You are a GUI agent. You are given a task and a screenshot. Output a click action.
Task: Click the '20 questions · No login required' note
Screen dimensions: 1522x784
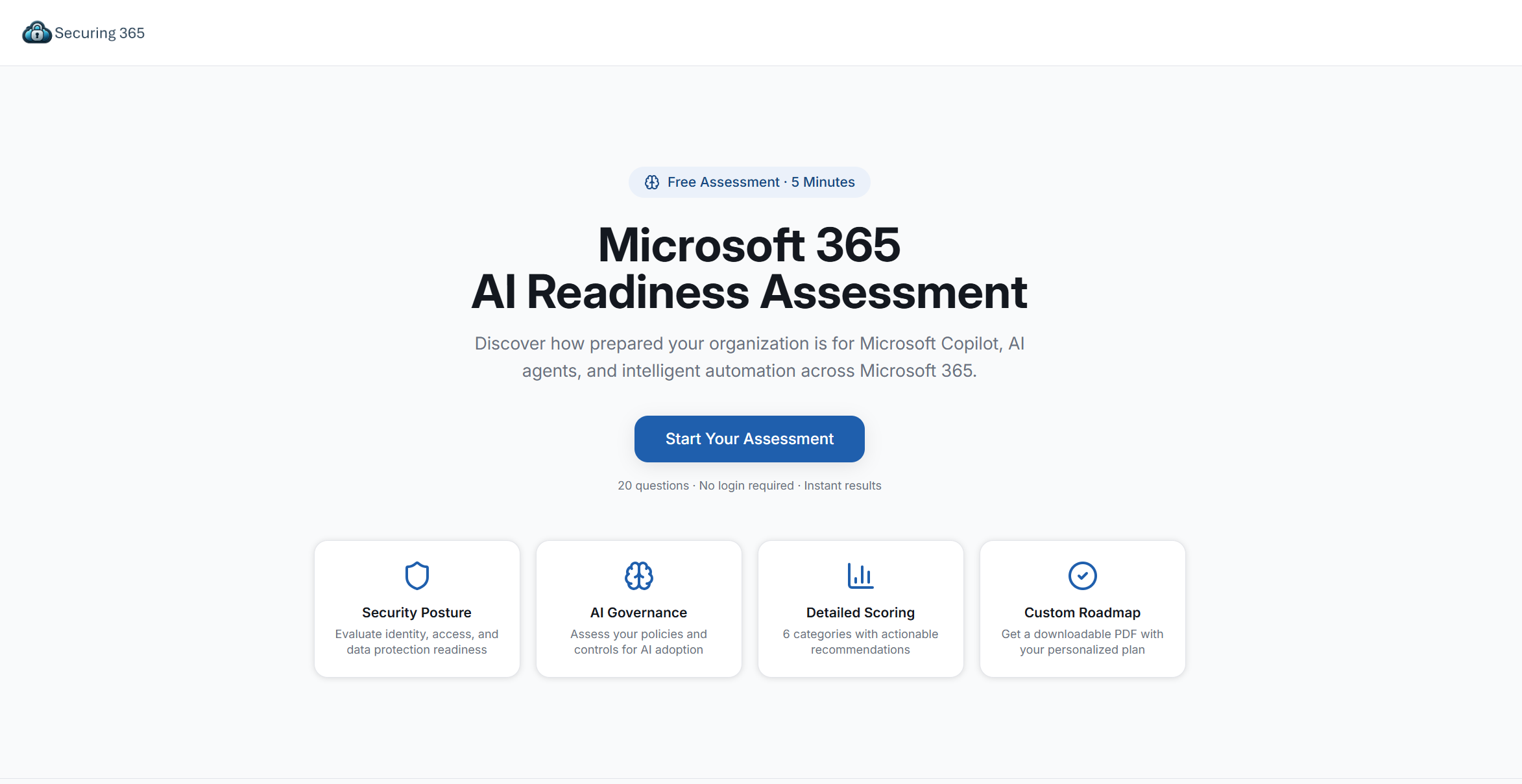749,486
